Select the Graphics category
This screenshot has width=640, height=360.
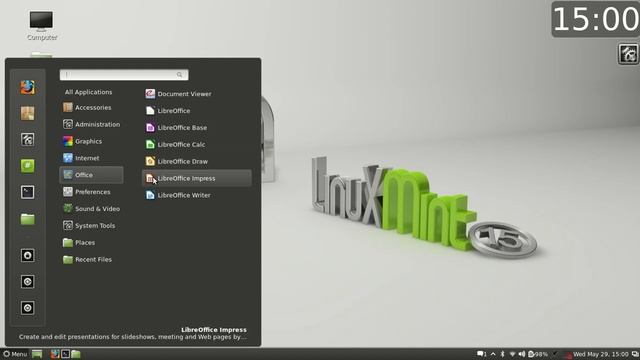[91, 141]
